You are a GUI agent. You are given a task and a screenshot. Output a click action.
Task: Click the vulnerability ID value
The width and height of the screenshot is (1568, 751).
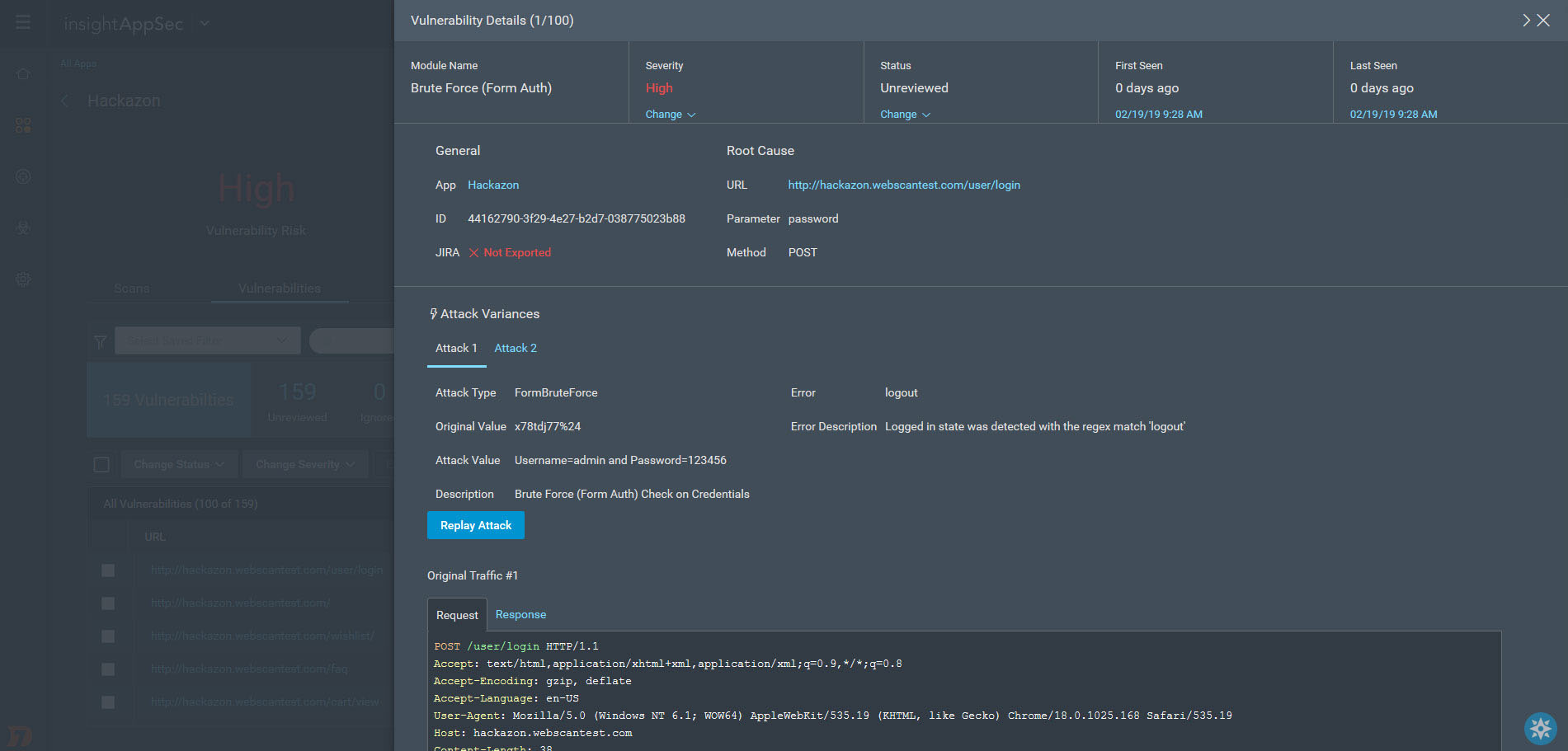click(x=577, y=219)
